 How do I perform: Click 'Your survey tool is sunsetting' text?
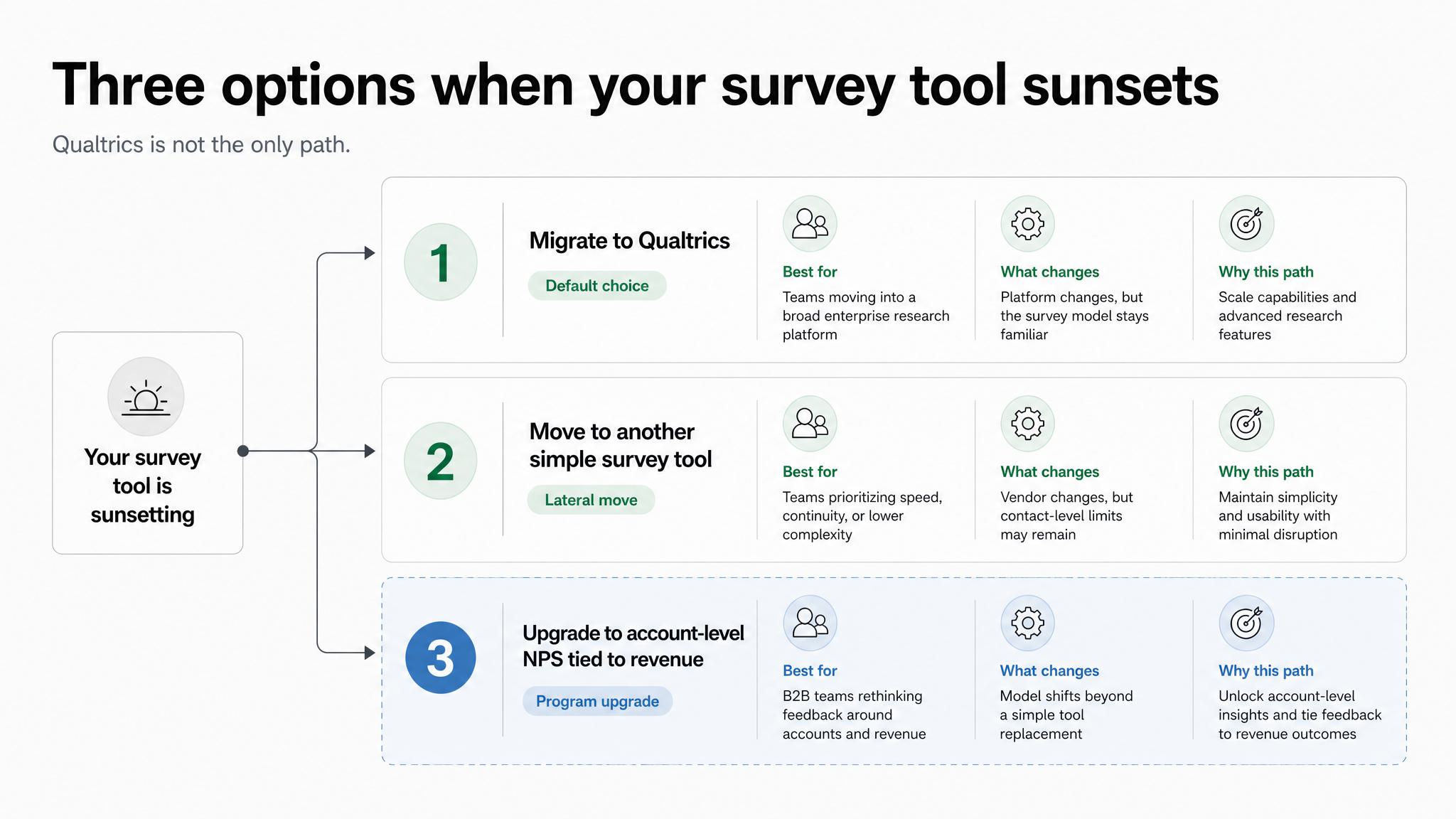[x=142, y=486]
